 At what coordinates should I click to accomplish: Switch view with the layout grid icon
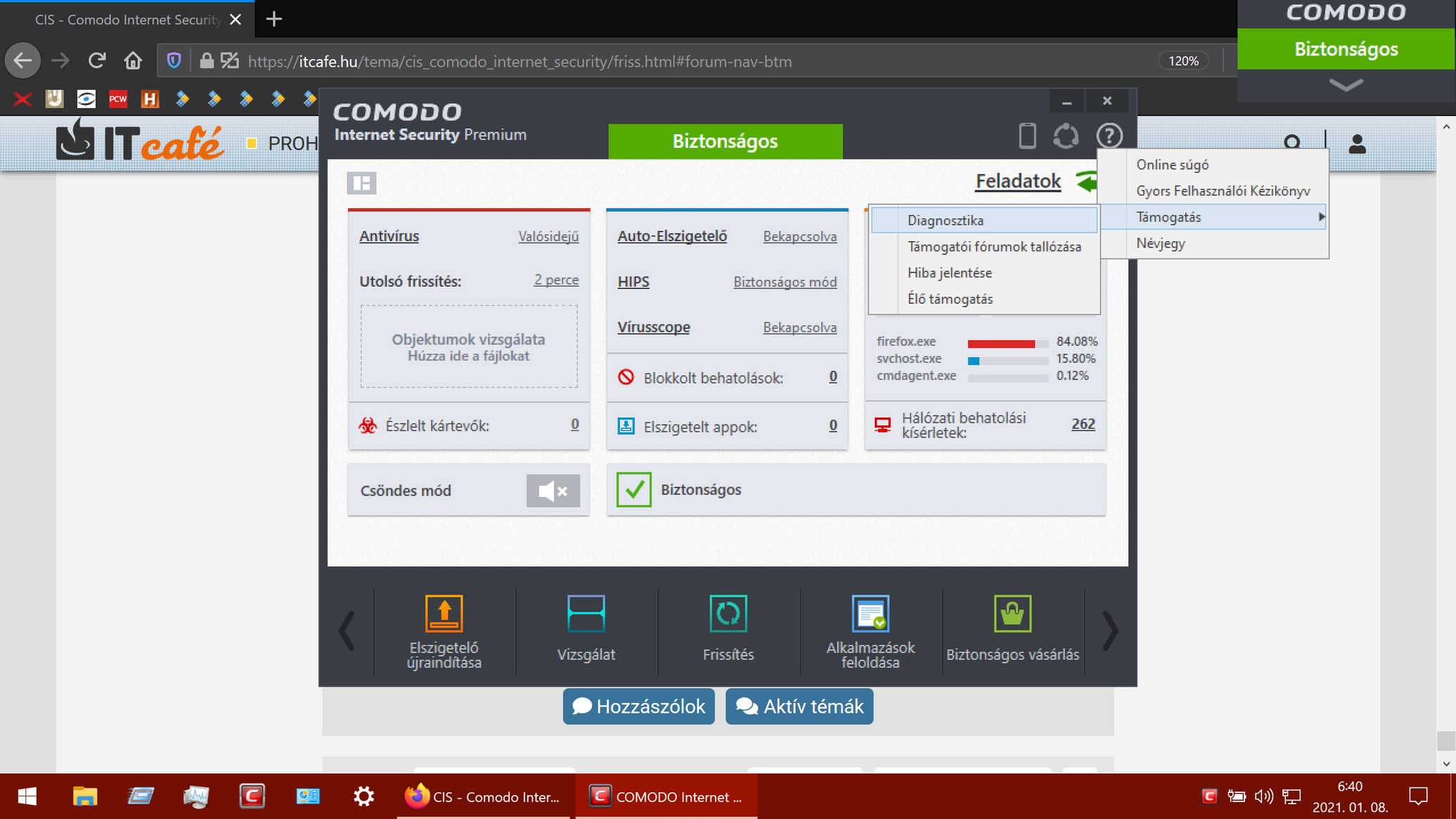(x=361, y=183)
